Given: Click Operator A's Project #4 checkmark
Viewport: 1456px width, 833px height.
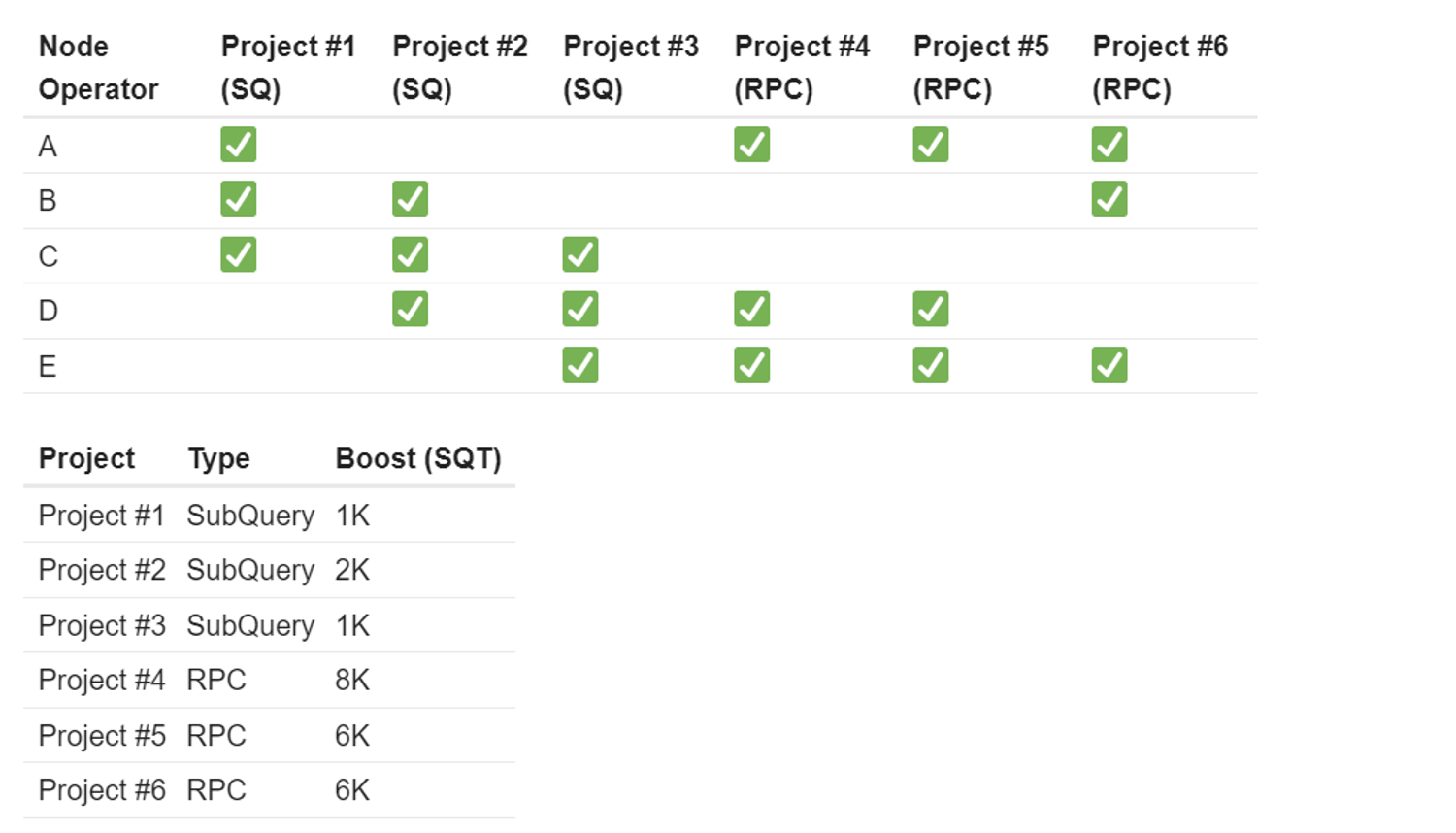Looking at the screenshot, I should 752,145.
